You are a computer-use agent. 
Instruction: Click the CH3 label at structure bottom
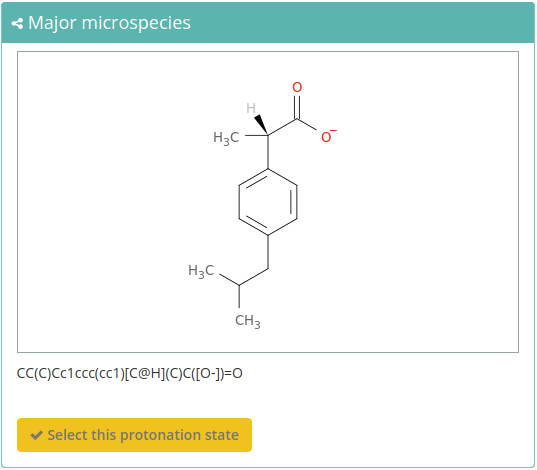pos(248,321)
